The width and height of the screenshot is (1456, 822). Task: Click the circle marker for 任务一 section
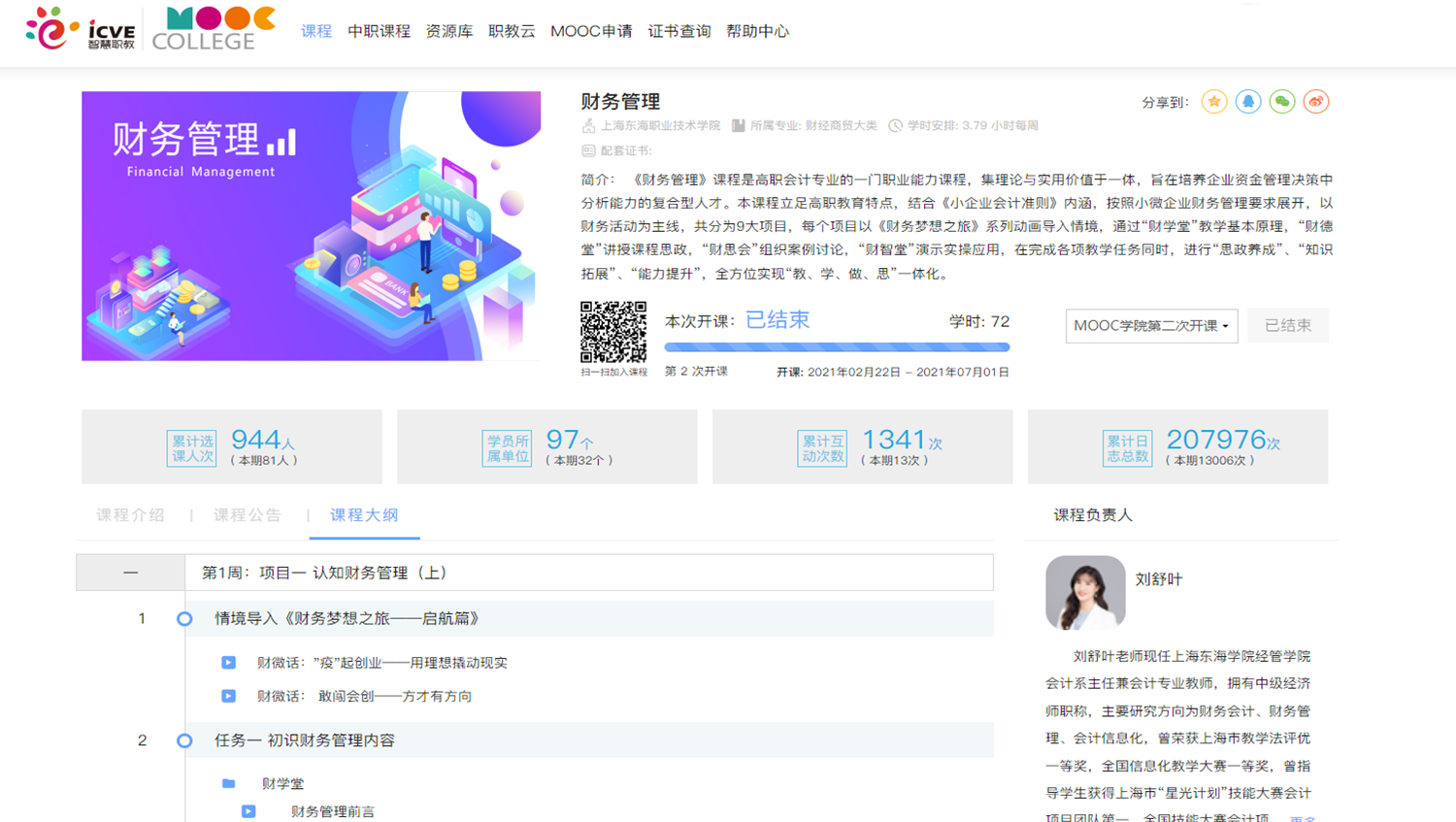click(184, 740)
